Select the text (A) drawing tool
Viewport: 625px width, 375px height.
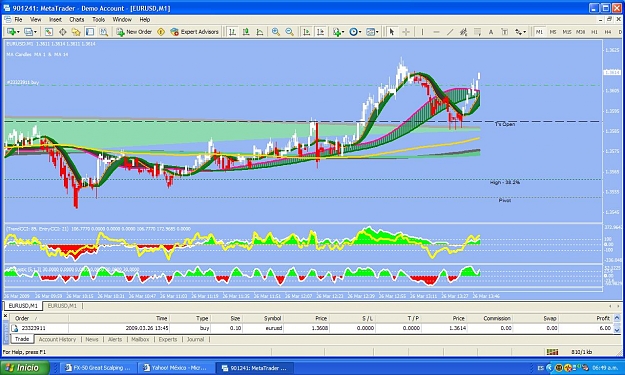coord(491,32)
